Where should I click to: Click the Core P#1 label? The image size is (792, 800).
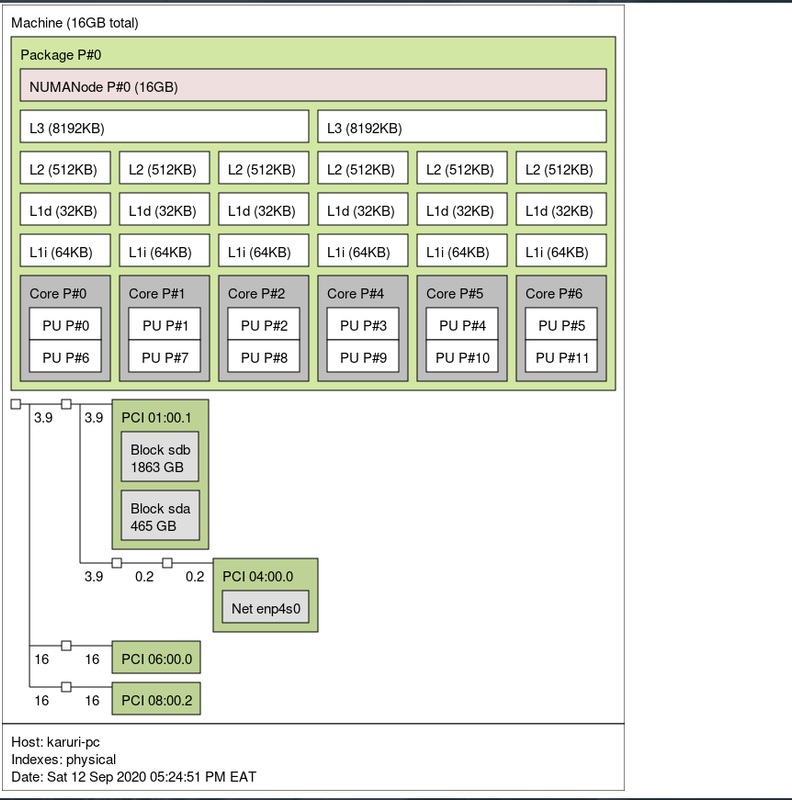click(157, 293)
